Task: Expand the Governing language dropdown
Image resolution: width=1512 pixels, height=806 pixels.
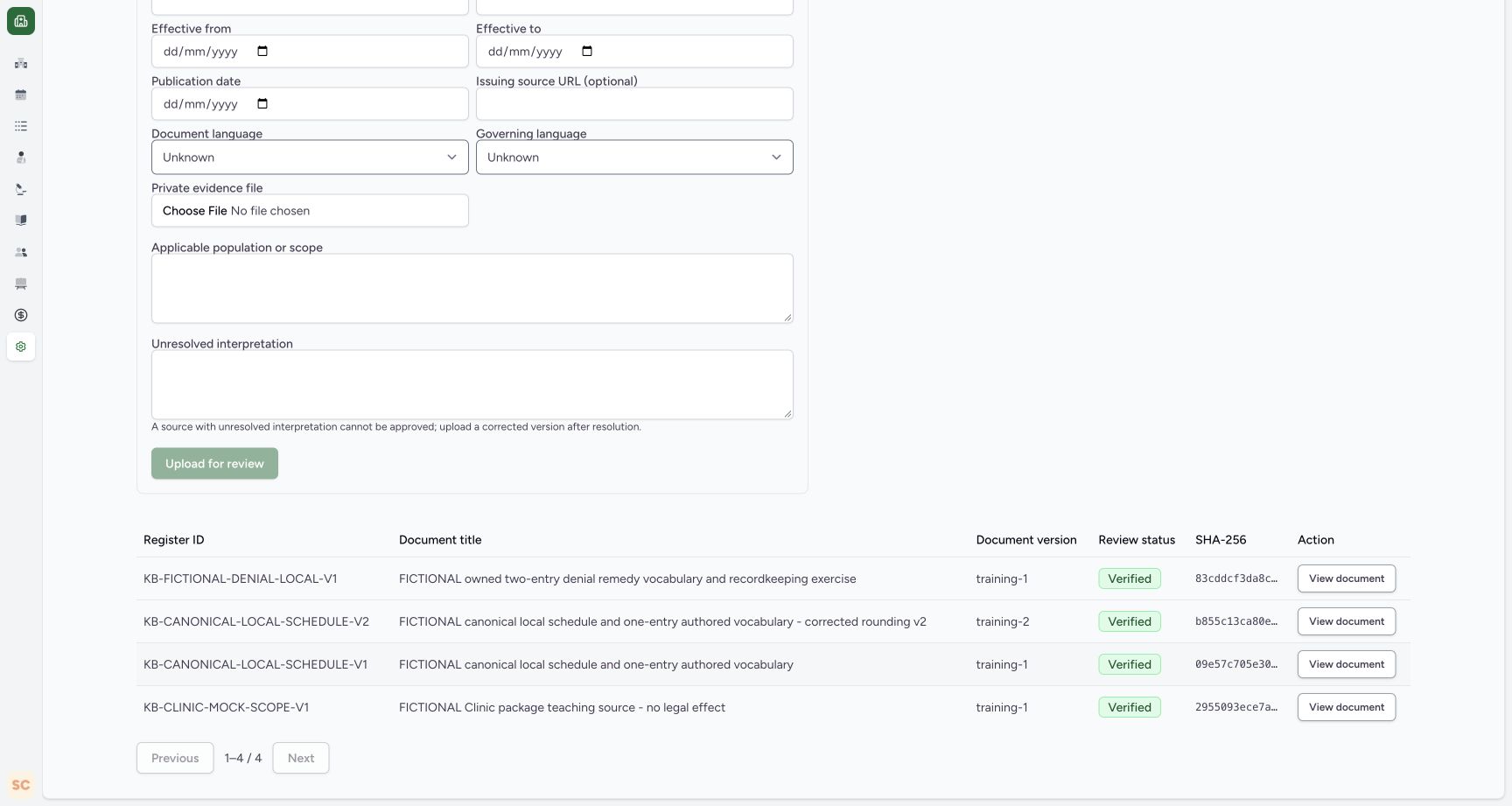Action: [634, 158]
